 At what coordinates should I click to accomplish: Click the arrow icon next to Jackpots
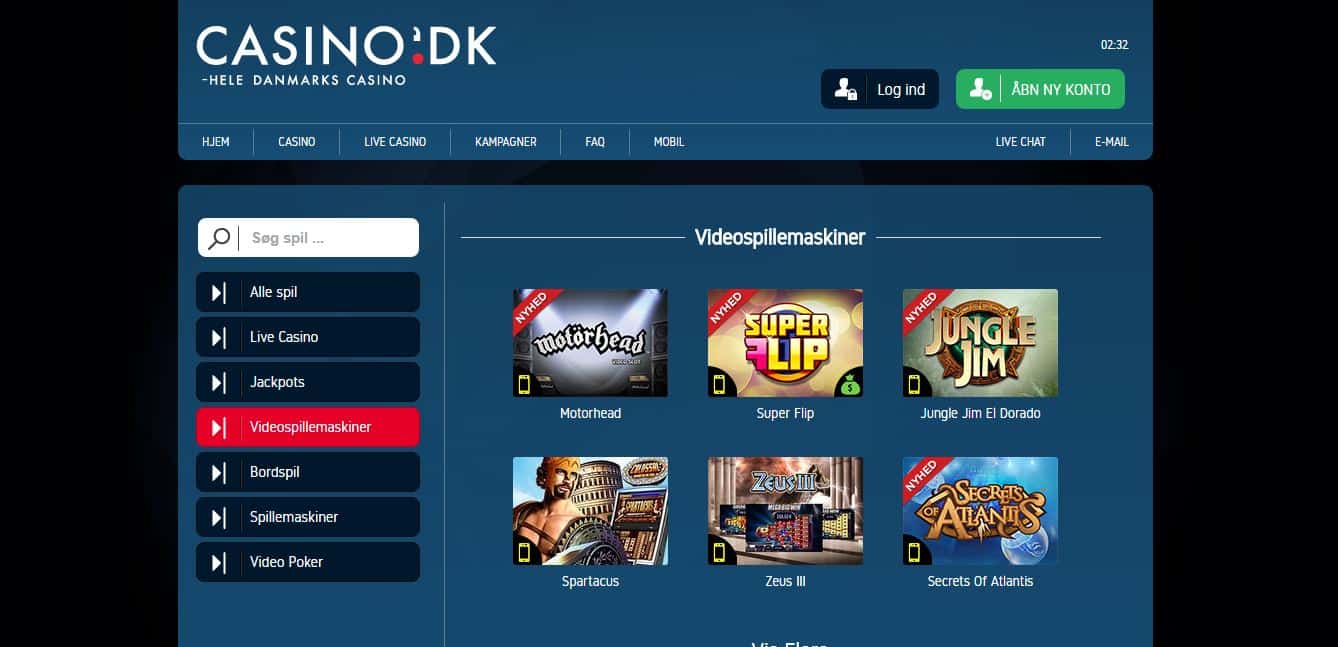[x=219, y=382]
